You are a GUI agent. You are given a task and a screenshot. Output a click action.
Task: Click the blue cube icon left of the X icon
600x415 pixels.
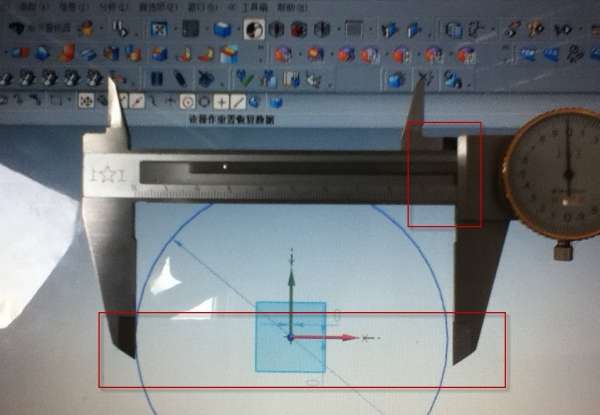(396, 80)
